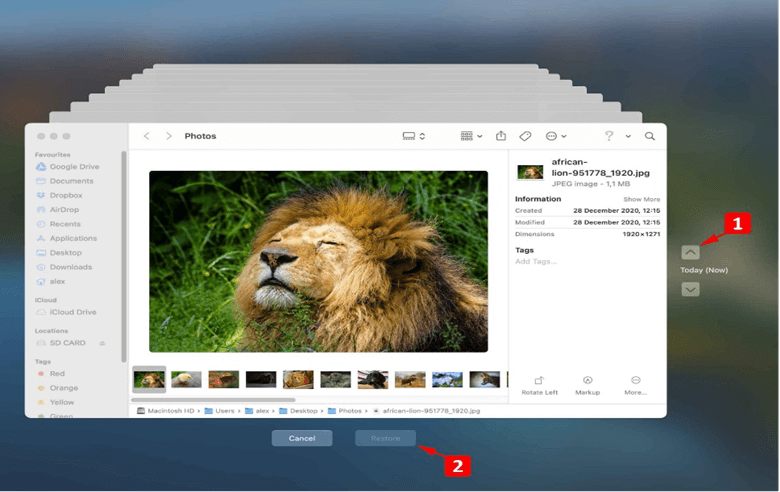Screen dimensions: 780x492
Task: Click Users in the path bar
Action: [219, 411]
